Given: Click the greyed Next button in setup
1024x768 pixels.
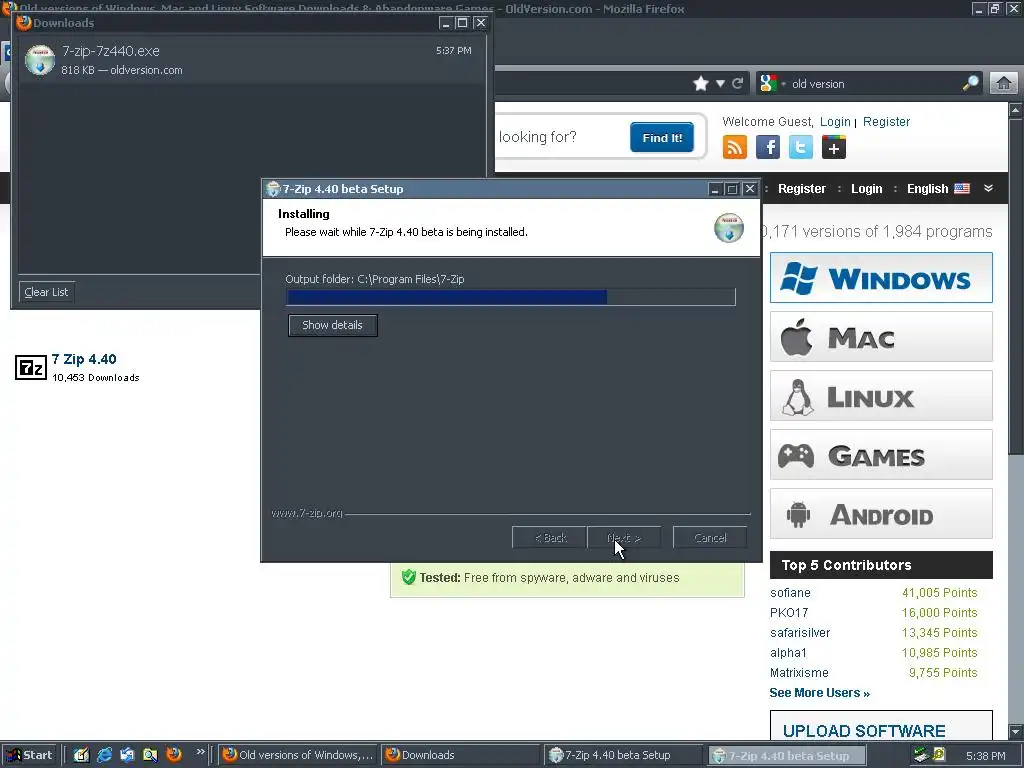Looking at the screenshot, I should [x=624, y=538].
